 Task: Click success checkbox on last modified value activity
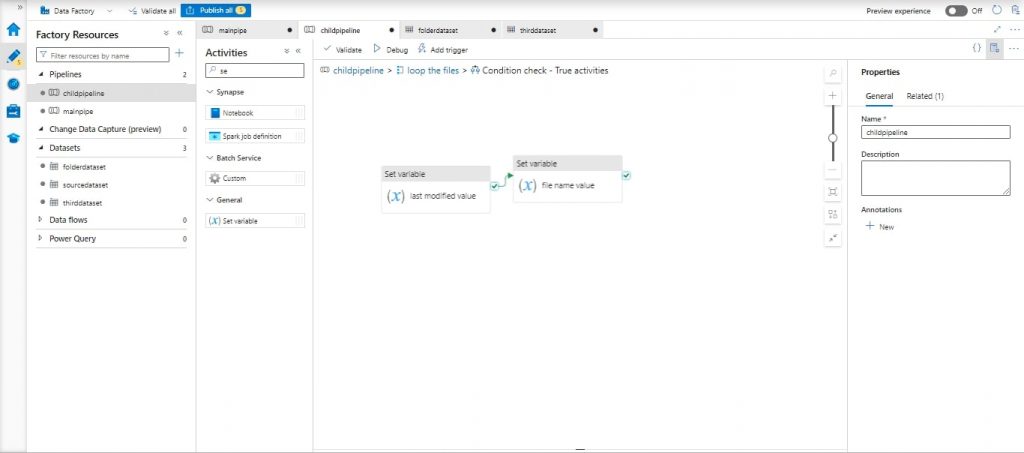[495, 185]
